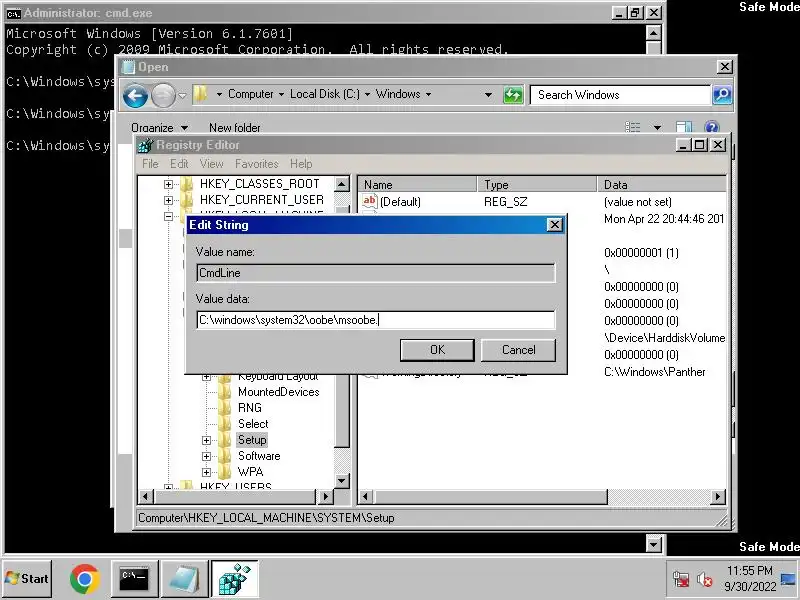Sort values by Name column

point(417,185)
